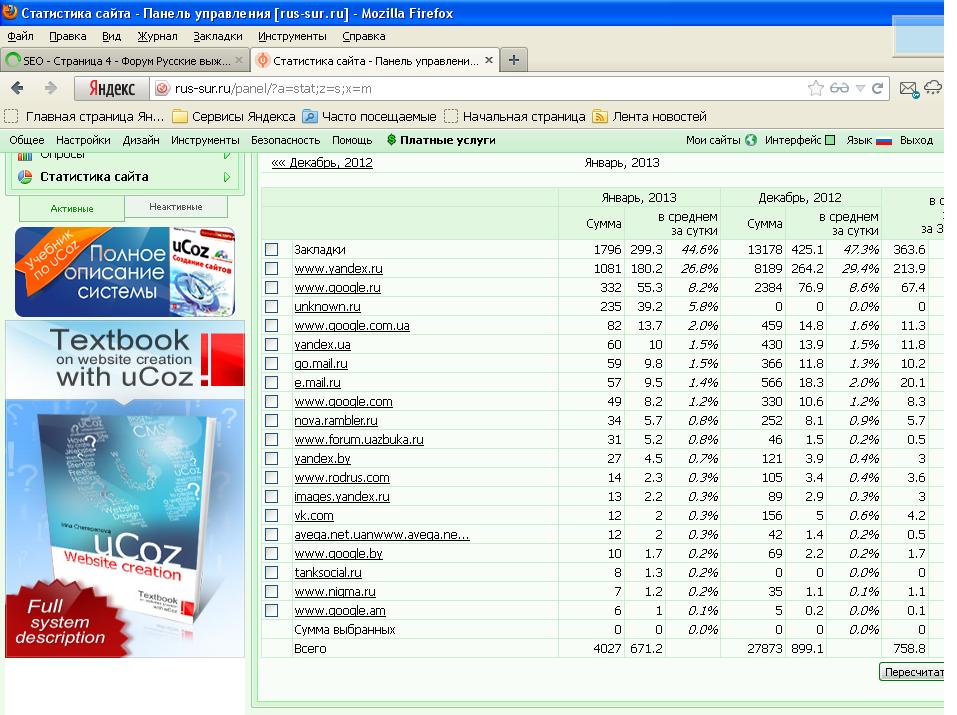Viewport: 957px width, 715px height.
Task: Close the Статистика сайта tab
Action: [x=489, y=60]
